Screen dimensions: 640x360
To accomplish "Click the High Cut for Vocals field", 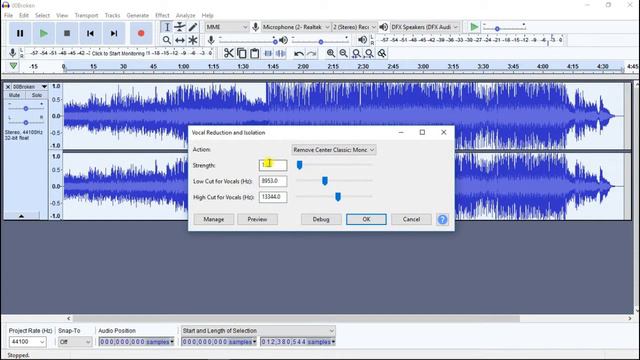I will pyautogui.click(x=273, y=197).
